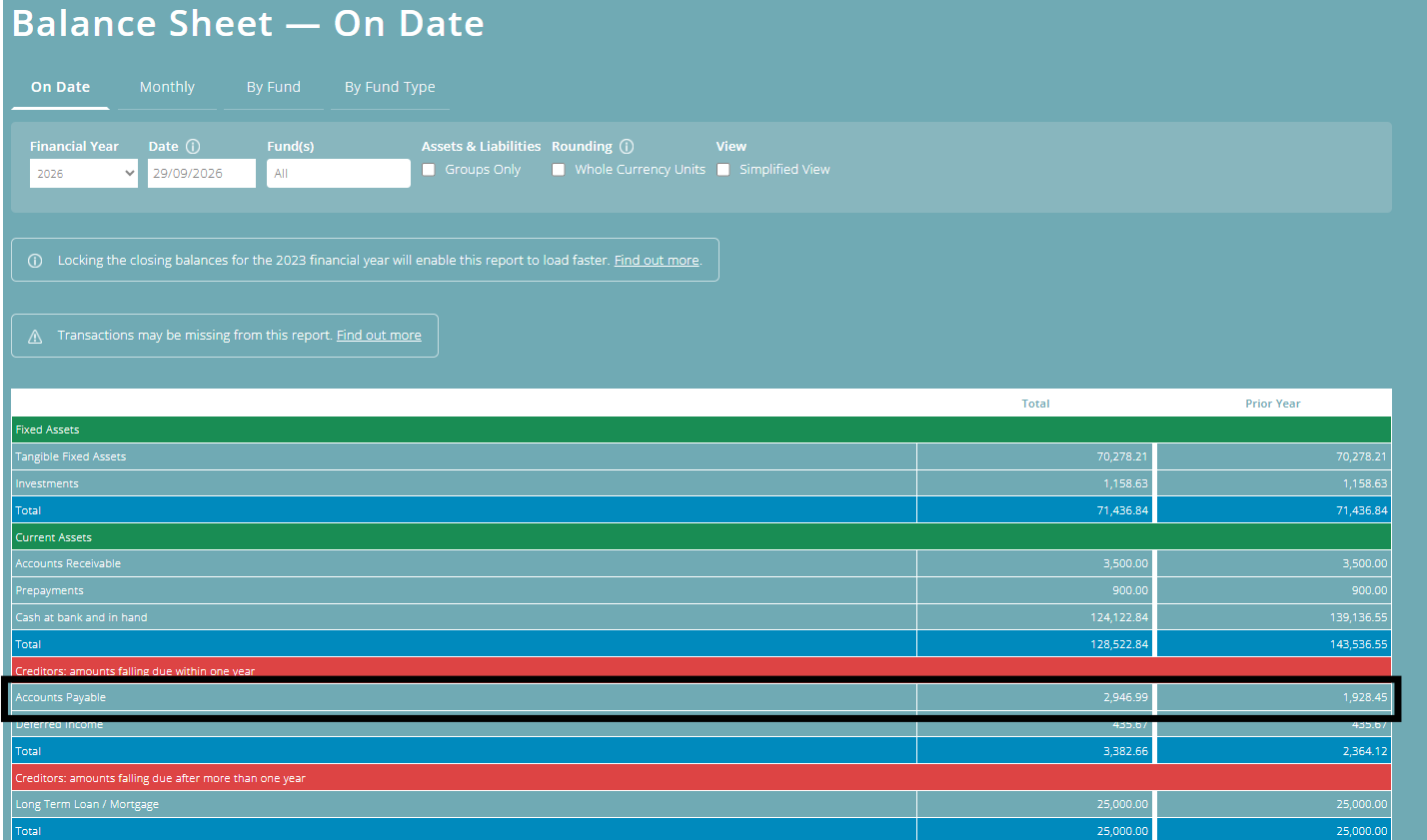This screenshot has height=840, width=1427.
Task: Click the Accounts Payable prior year value 1,928.45
Action: pos(1365,697)
